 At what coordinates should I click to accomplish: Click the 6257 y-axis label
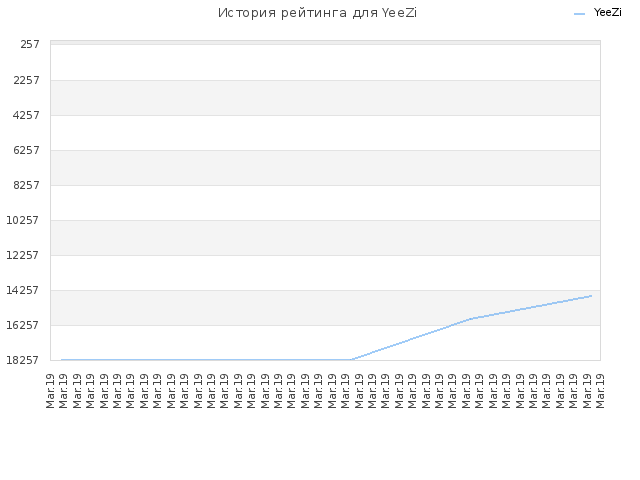point(27,150)
